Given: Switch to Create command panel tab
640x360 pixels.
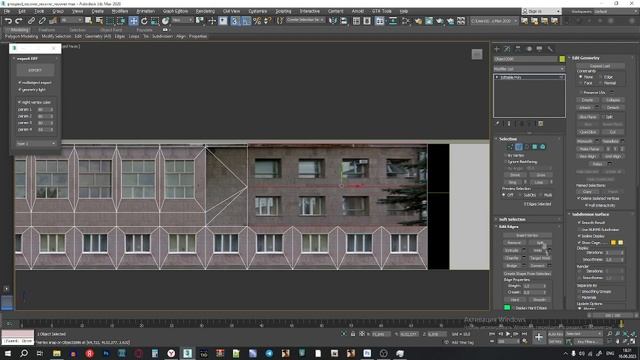Looking at the screenshot, I should (x=497, y=49).
